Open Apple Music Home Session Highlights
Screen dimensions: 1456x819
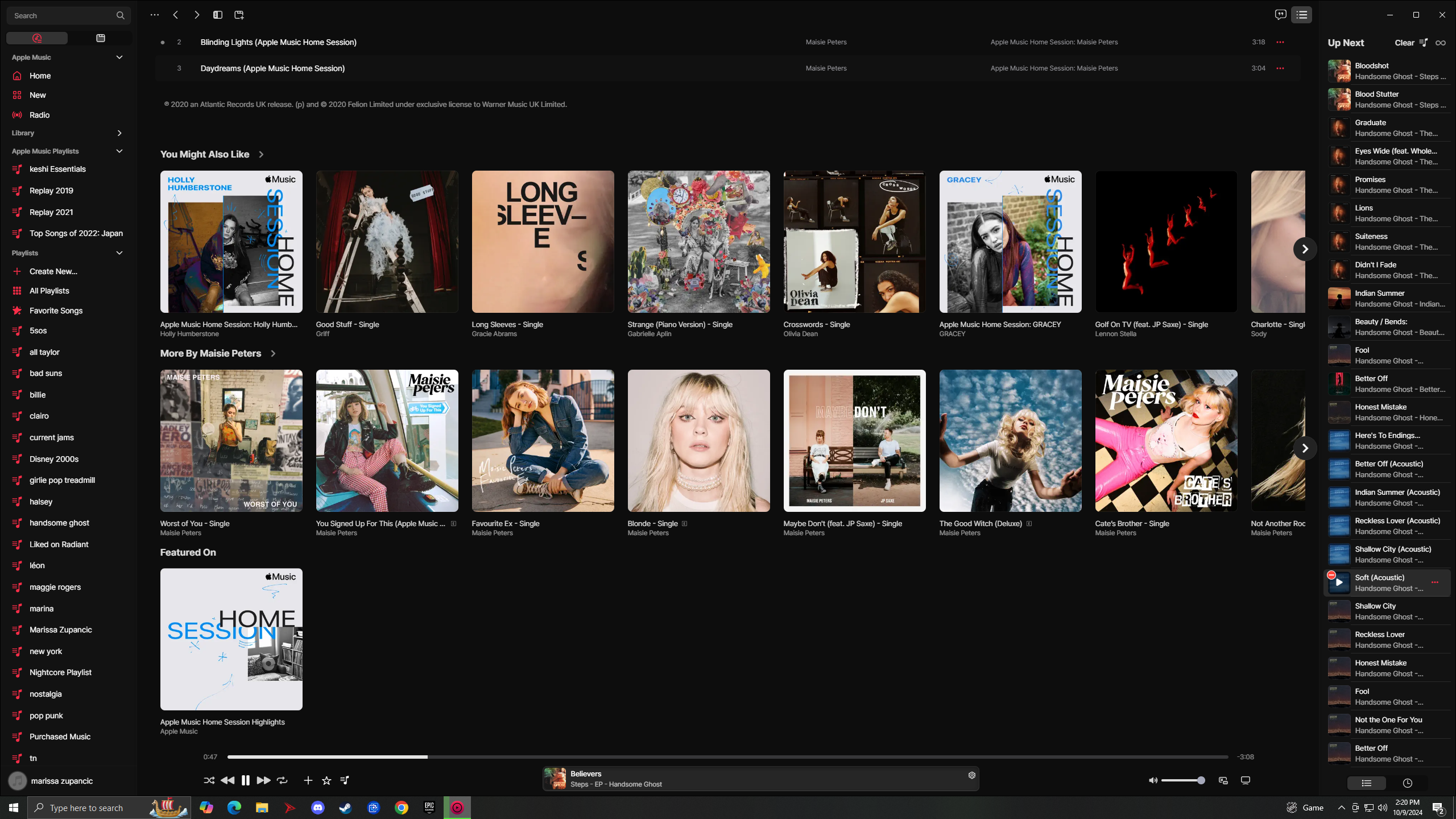pos(231,639)
